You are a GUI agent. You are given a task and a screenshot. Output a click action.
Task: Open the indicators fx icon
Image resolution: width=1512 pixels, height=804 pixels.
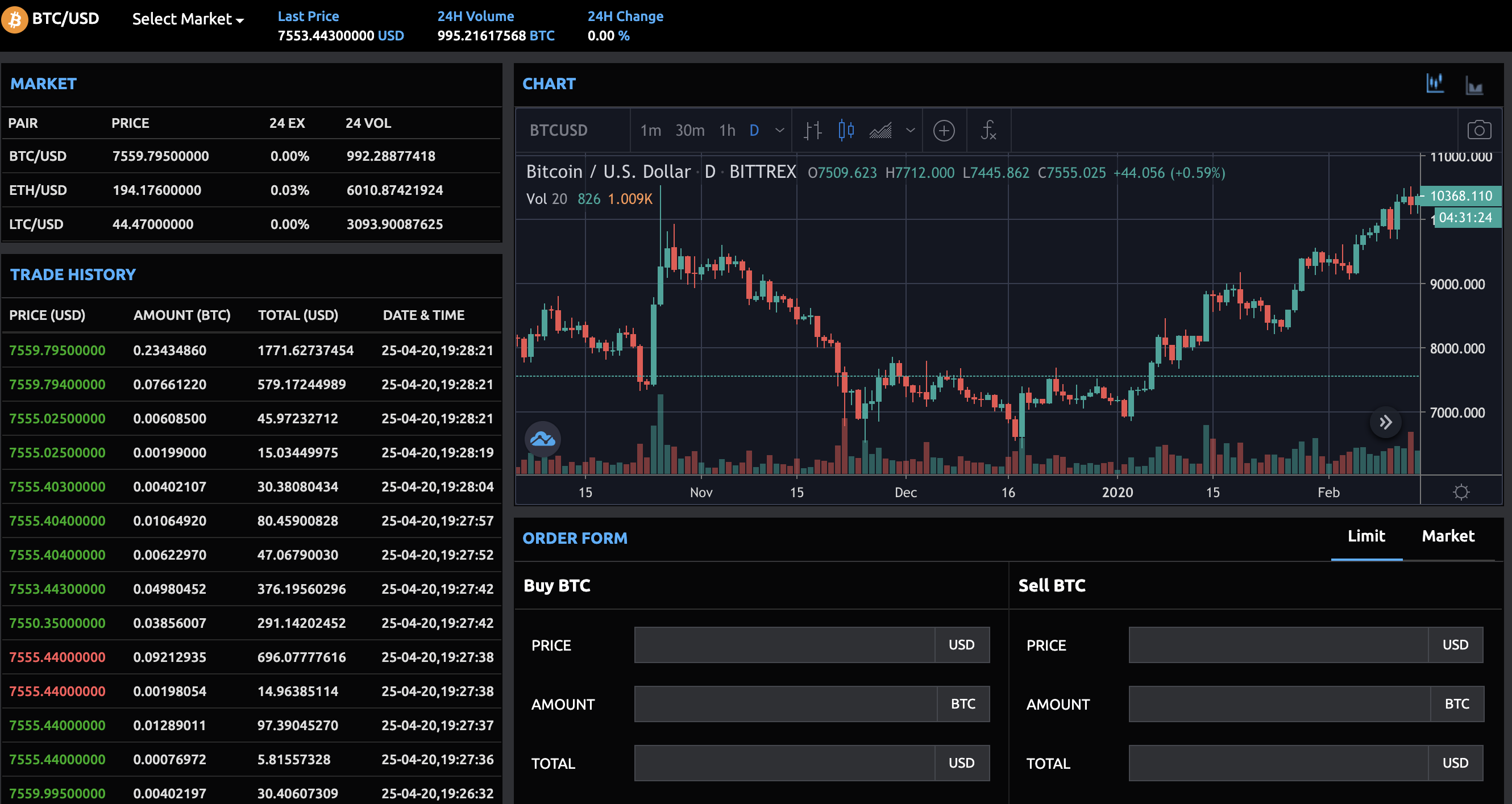point(988,130)
